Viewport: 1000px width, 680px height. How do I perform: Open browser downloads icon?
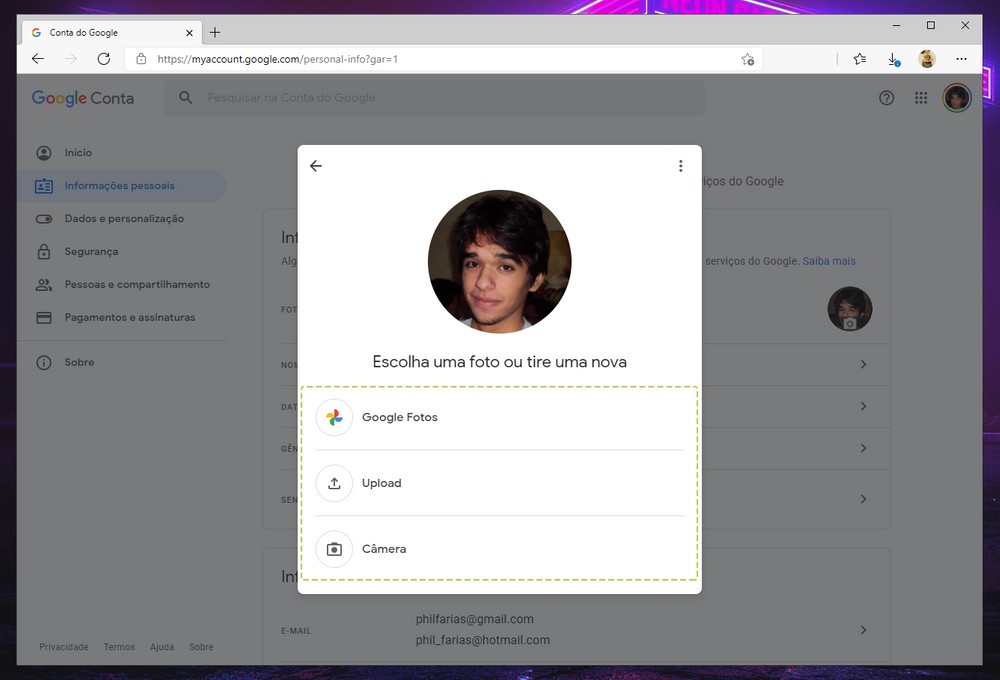pyautogui.click(x=894, y=59)
